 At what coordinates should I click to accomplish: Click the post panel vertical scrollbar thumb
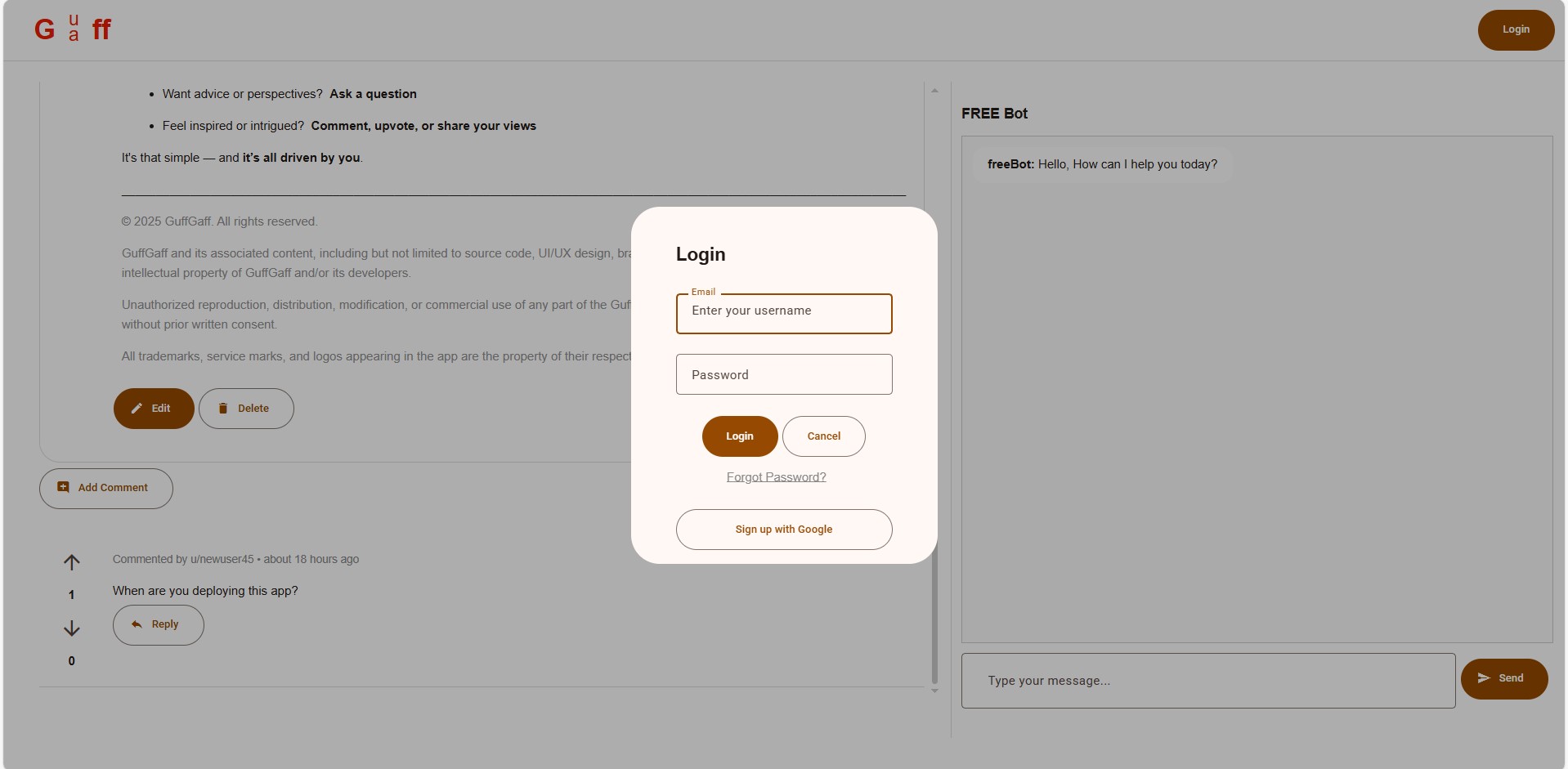934,621
